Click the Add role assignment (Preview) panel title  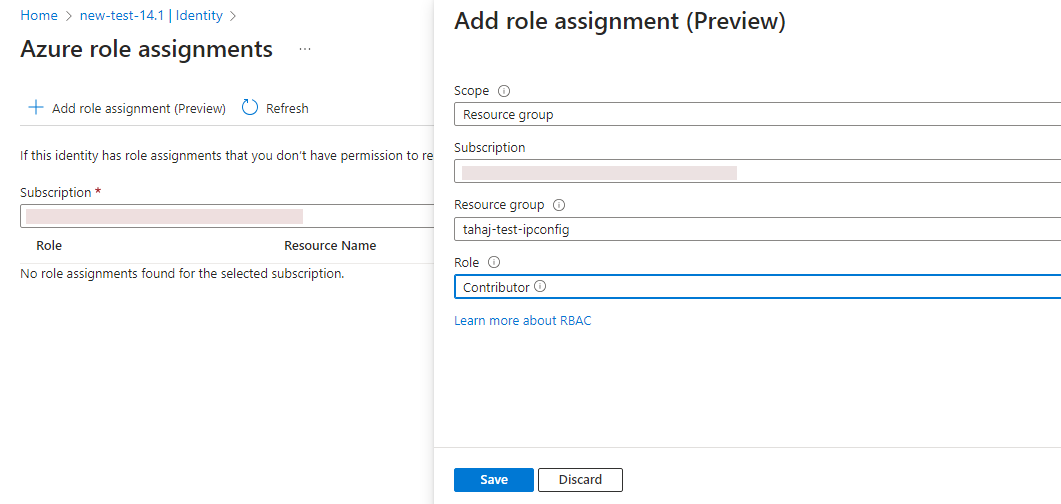point(620,21)
